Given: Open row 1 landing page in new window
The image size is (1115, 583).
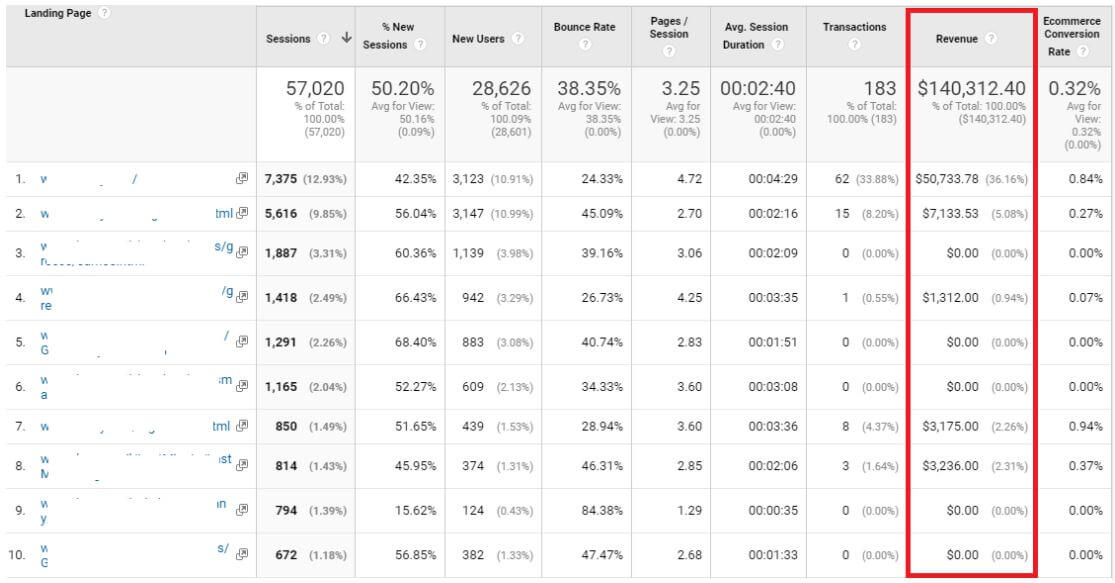Looking at the screenshot, I should [x=240, y=179].
